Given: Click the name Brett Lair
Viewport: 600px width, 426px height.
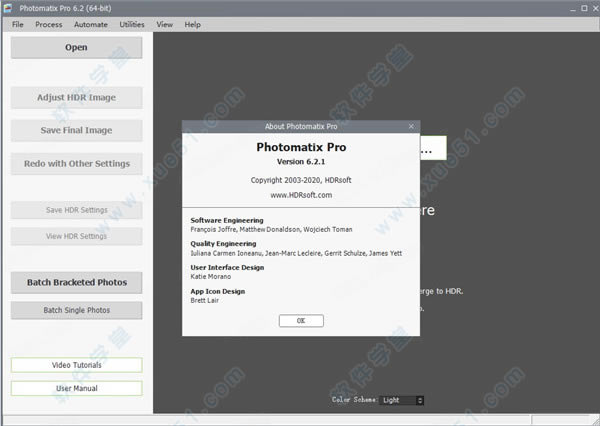Looking at the screenshot, I should (205, 300).
